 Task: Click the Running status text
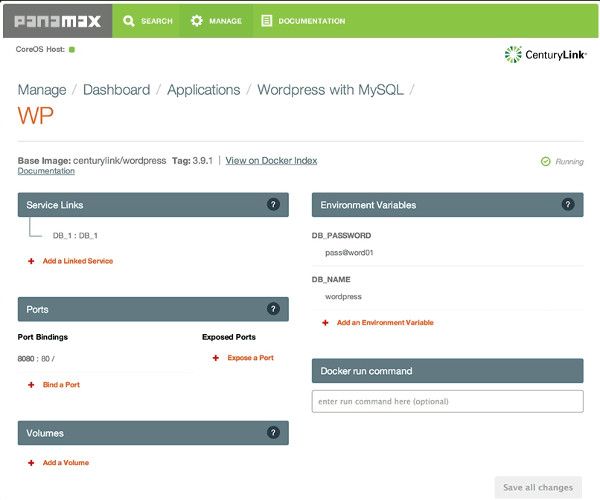(x=569, y=161)
